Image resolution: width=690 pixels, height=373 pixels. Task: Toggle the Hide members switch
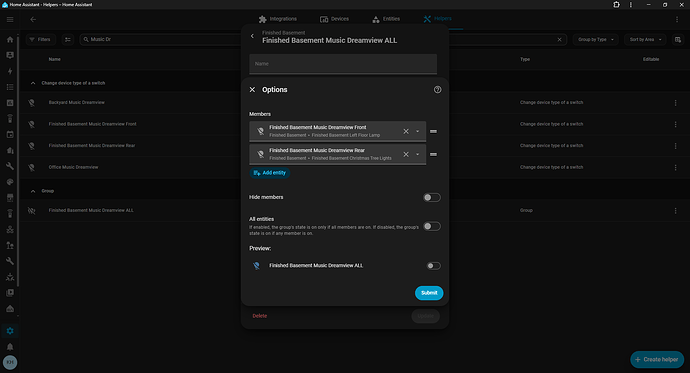point(432,197)
